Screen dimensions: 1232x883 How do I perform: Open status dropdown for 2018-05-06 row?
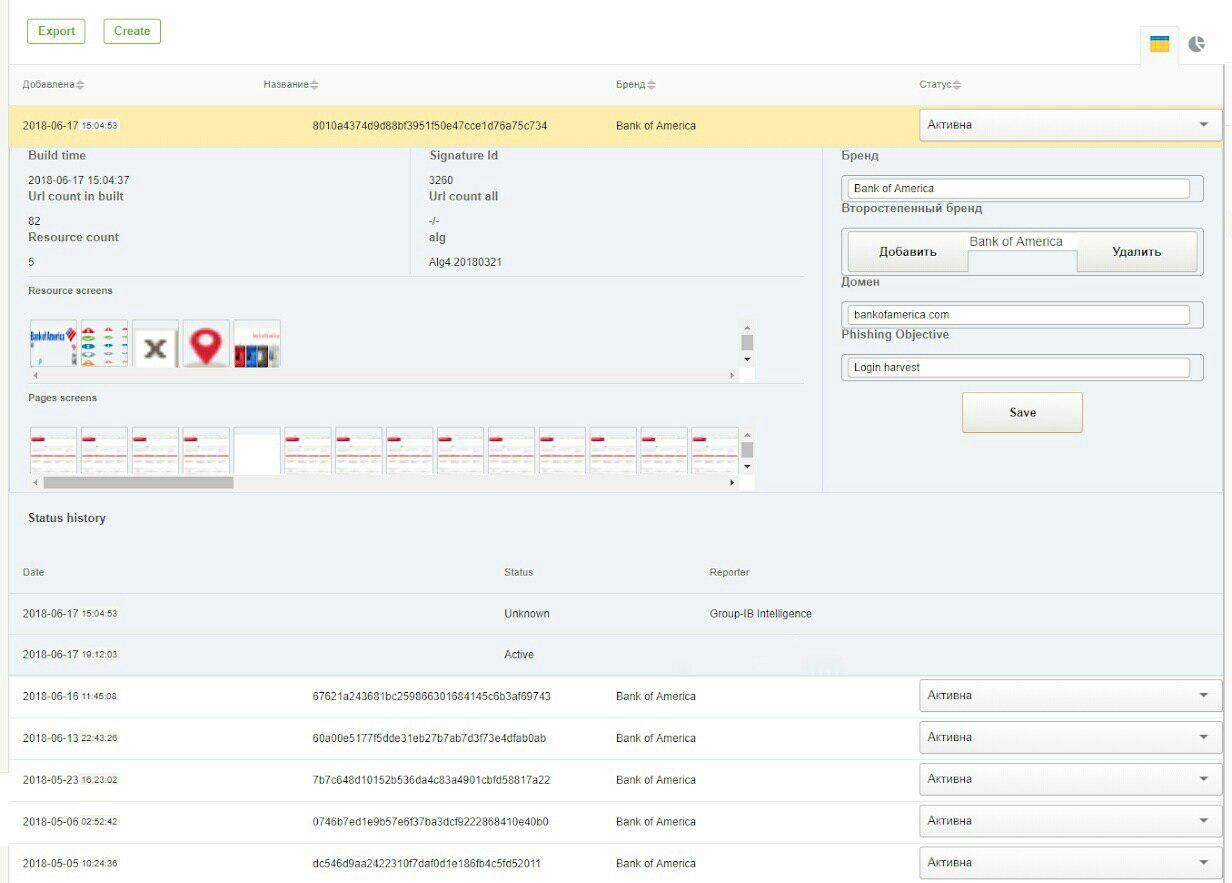click(1070, 821)
